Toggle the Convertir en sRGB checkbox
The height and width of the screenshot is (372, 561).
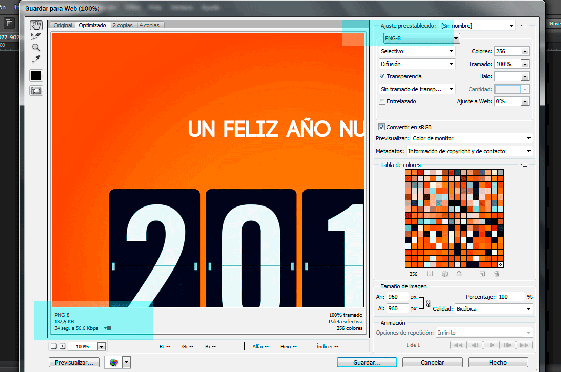point(381,127)
